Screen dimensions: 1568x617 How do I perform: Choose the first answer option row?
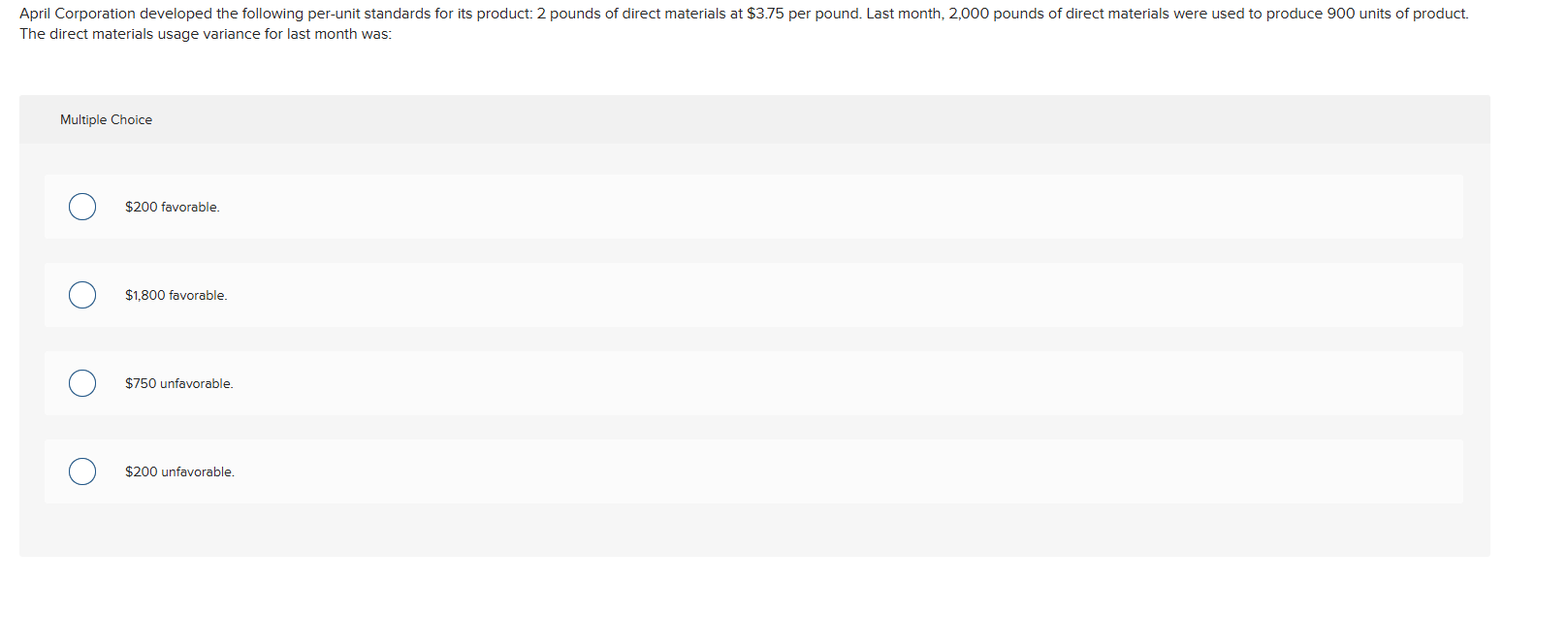pyautogui.click(x=679, y=207)
